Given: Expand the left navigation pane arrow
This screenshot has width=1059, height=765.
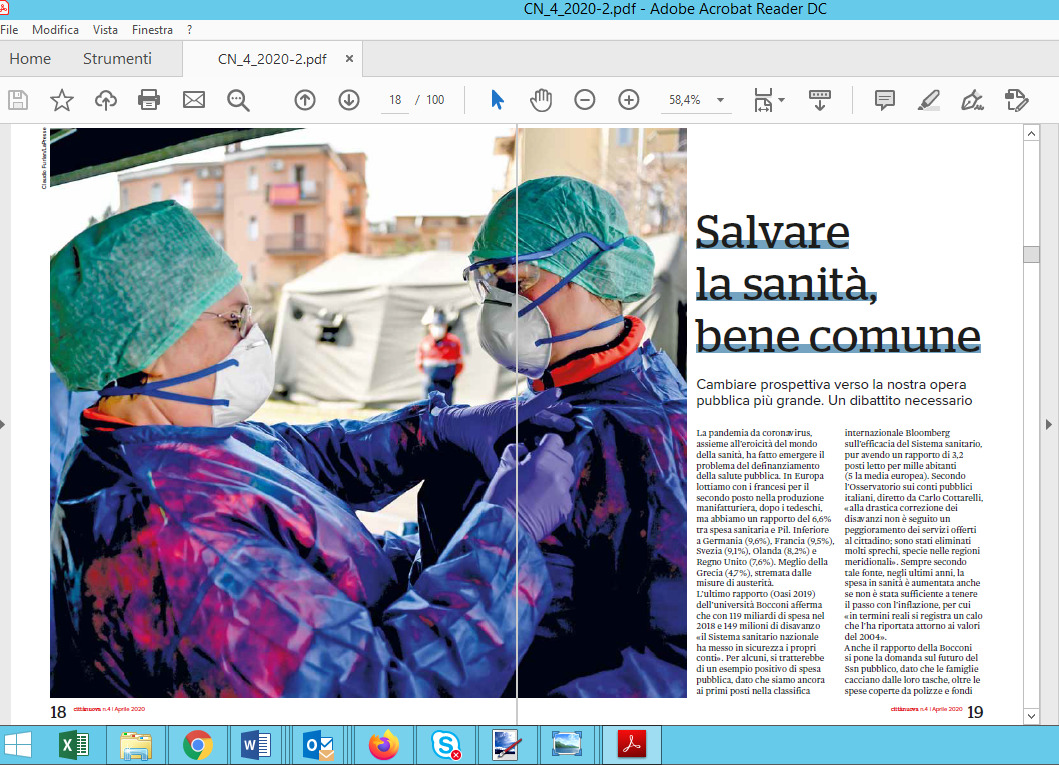Looking at the screenshot, I should [x=5, y=424].
